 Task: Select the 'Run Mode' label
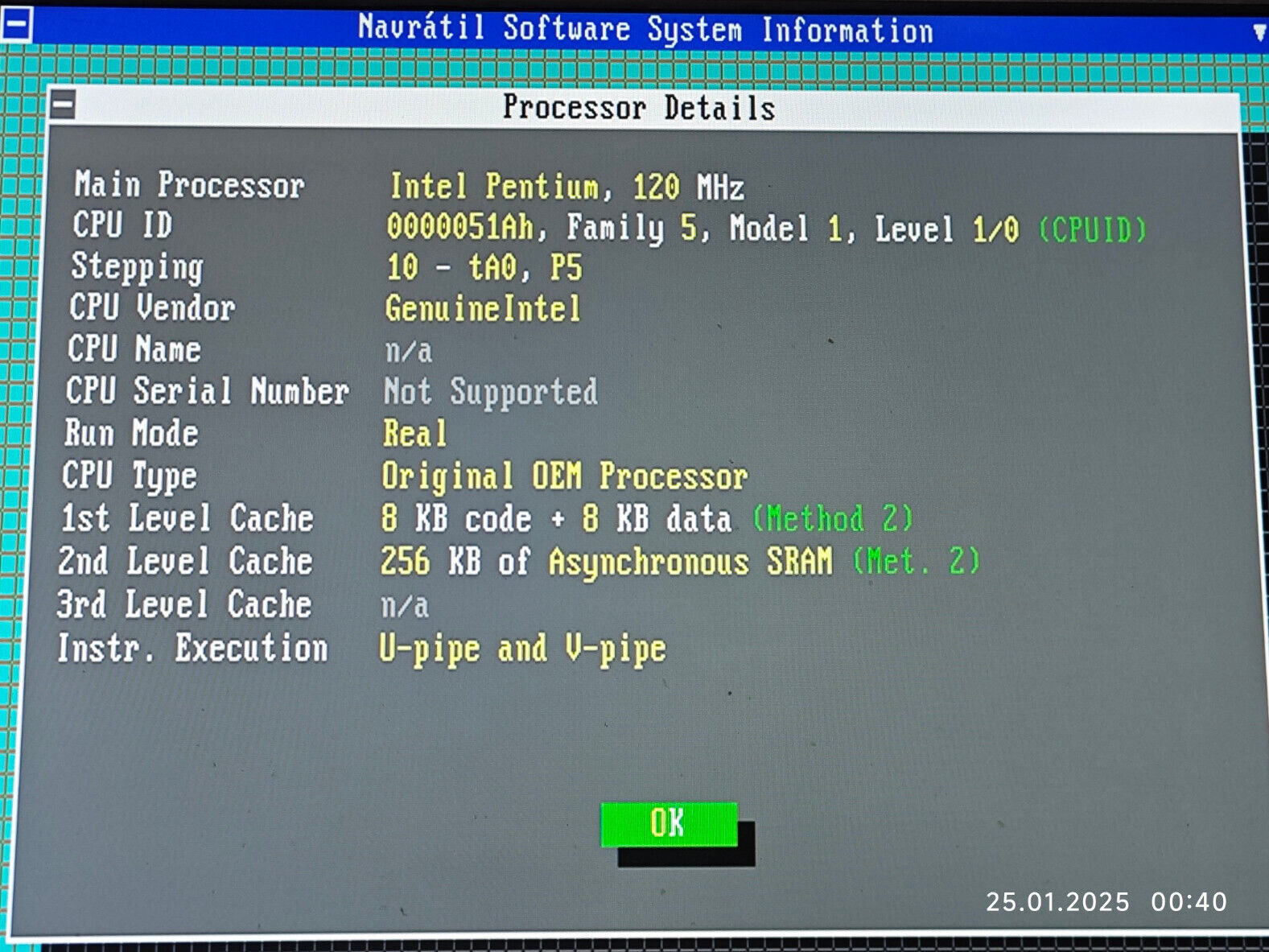(131, 433)
